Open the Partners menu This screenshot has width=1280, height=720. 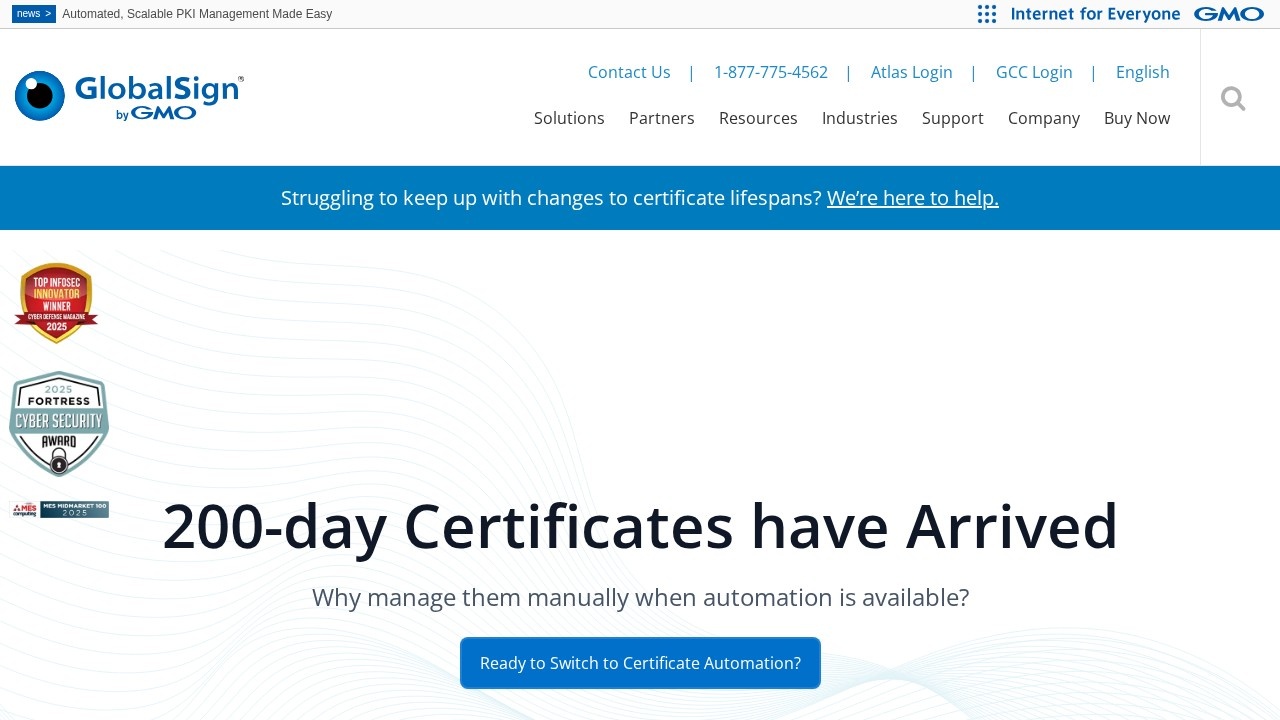(662, 118)
